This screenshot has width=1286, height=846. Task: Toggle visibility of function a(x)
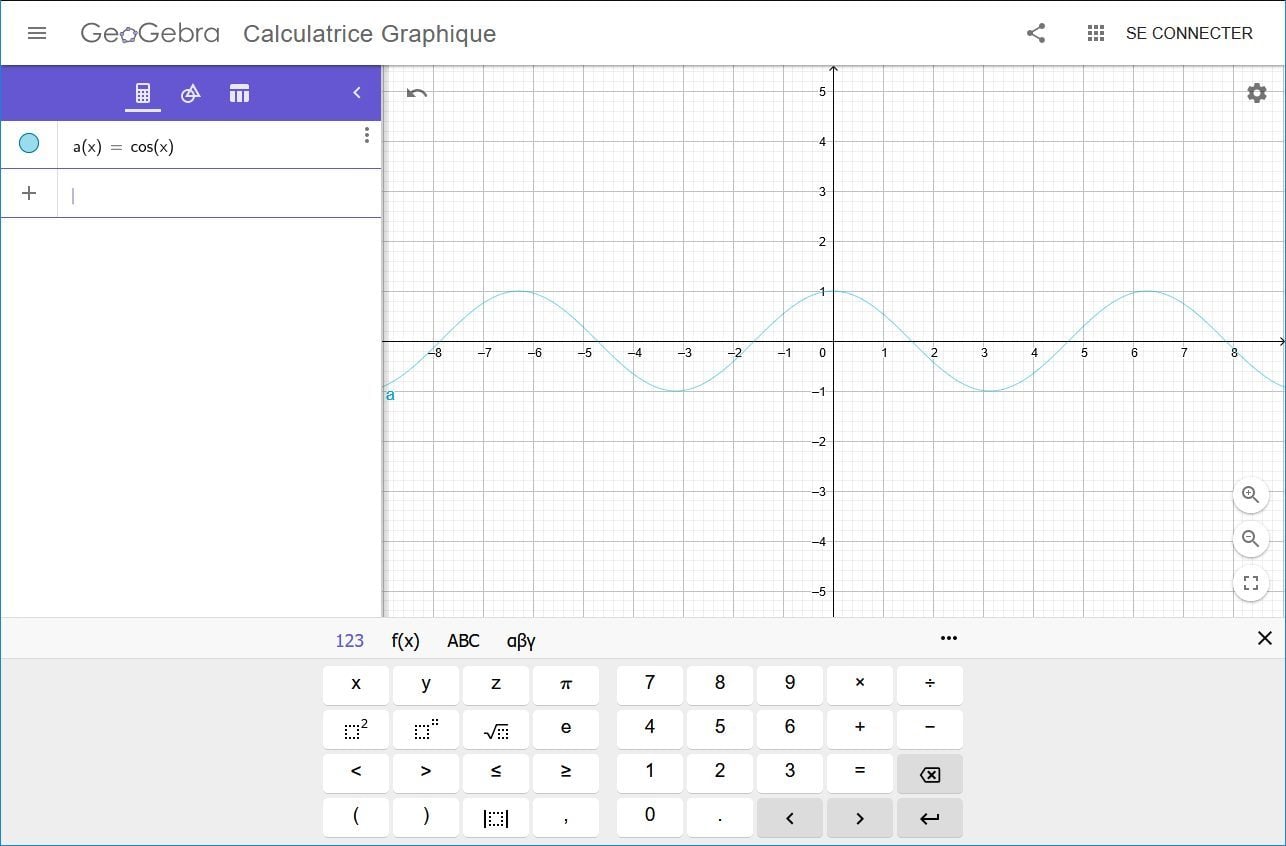coord(29,143)
